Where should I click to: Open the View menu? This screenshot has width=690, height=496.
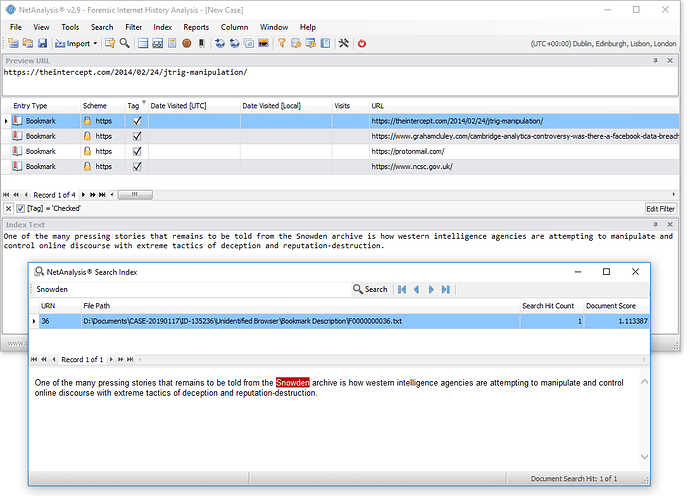pyautogui.click(x=41, y=27)
